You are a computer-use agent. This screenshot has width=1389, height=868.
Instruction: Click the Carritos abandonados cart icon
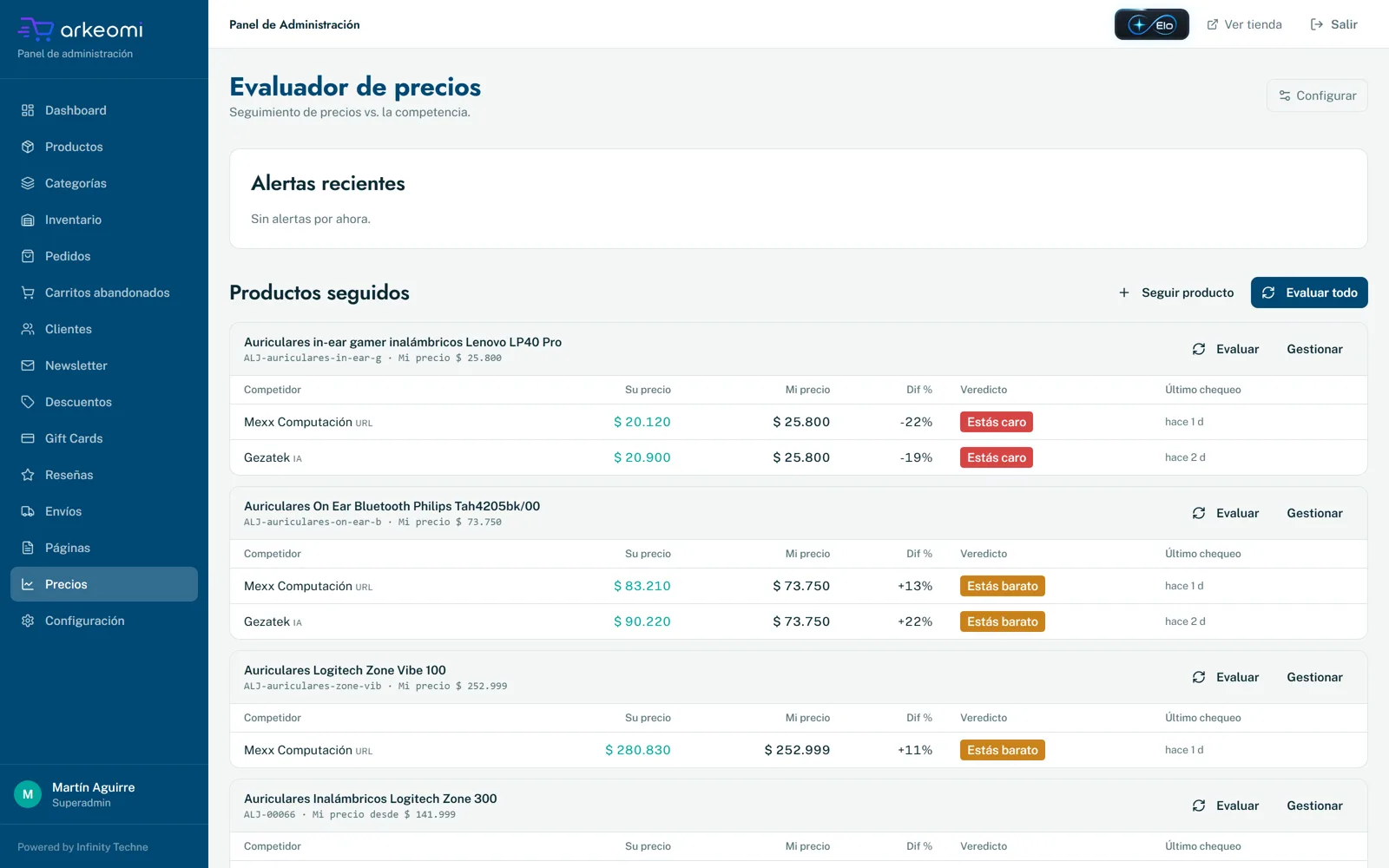click(x=28, y=293)
